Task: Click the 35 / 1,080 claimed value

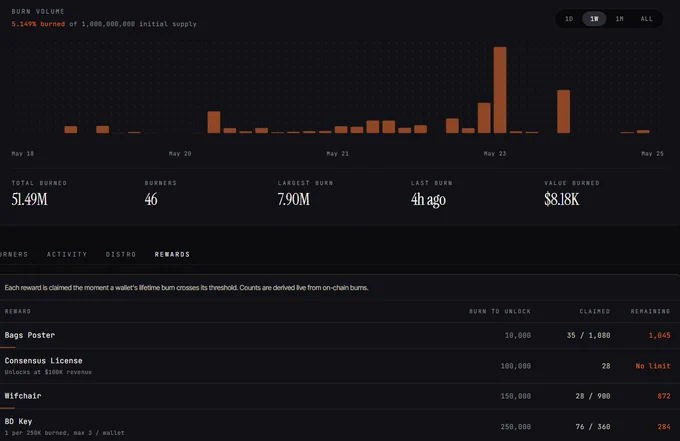Action: coord(588,335)
